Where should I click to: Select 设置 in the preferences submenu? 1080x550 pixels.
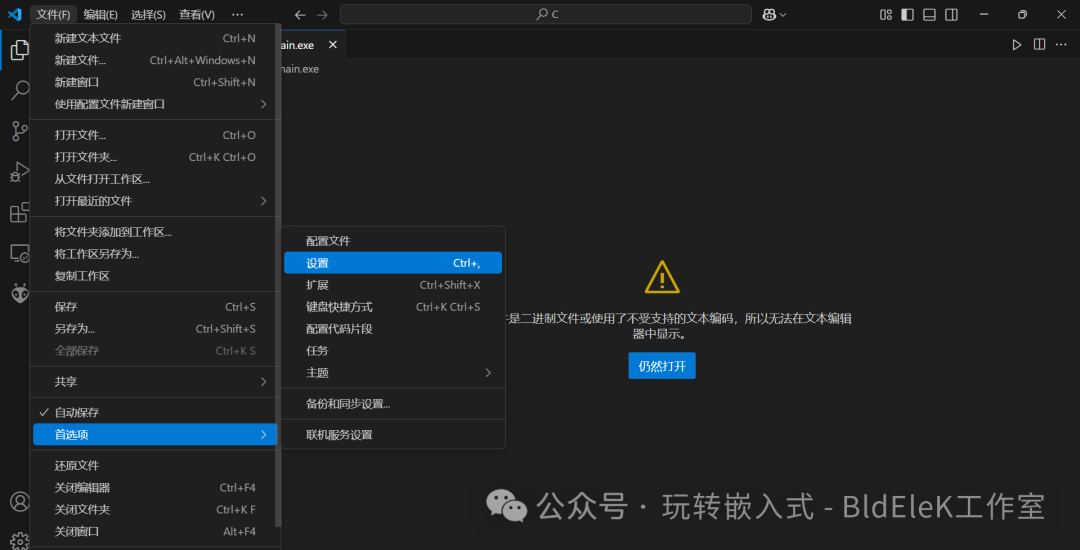tap(393, 263)
